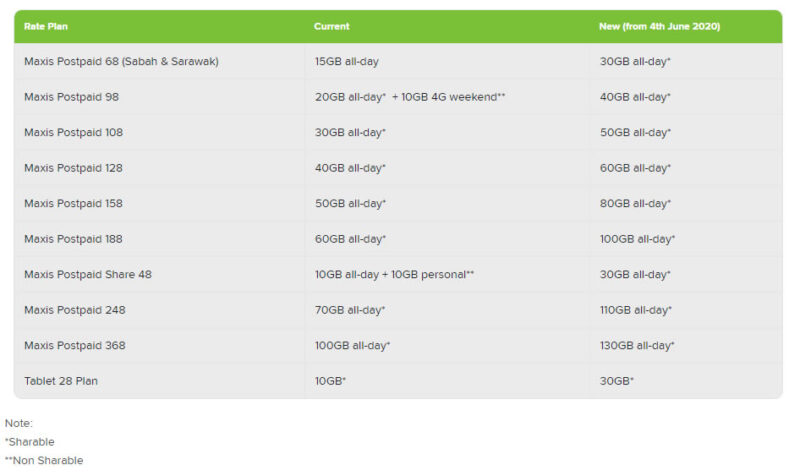Click the 'Note:' label below table
The width and height of the screenshot is (800, 476).
18,423
